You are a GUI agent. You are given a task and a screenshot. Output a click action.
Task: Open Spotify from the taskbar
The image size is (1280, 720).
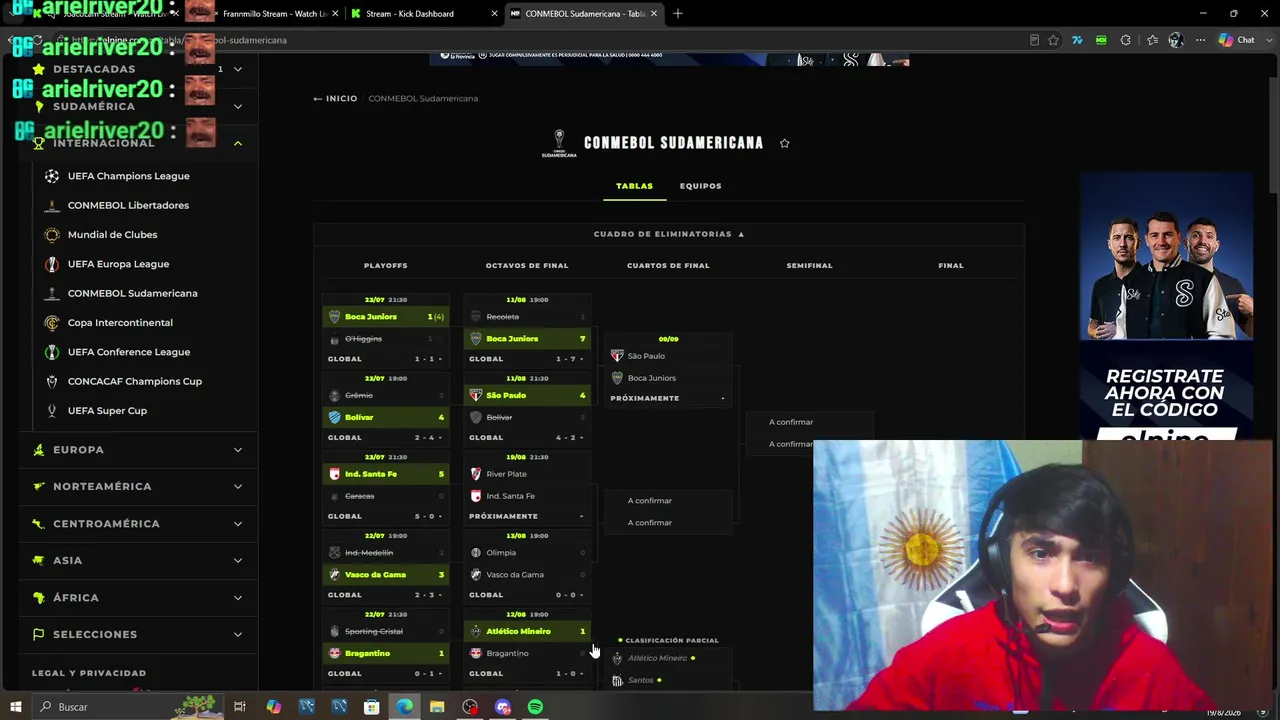pyautogui.click(x=536, y=707)
